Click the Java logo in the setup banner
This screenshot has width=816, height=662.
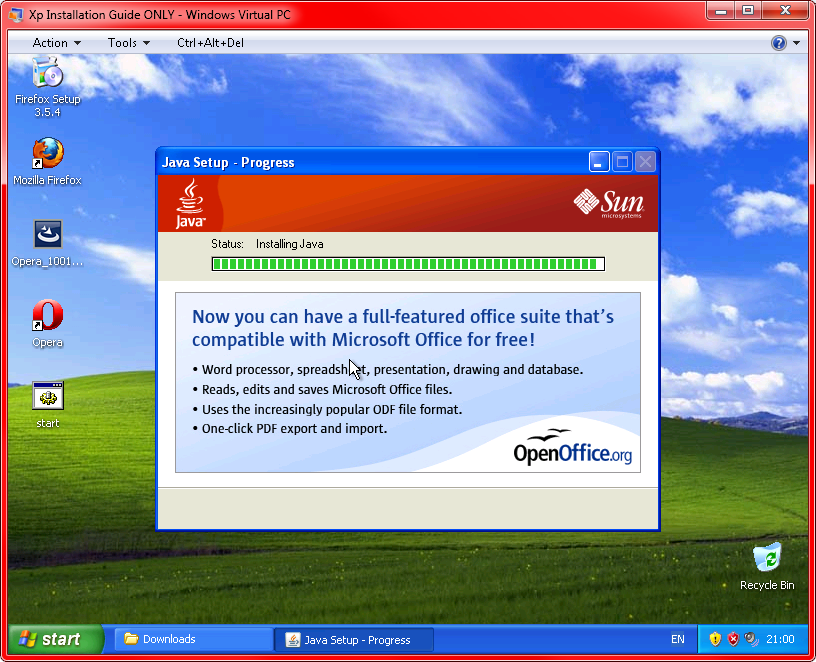click(190, 203)
